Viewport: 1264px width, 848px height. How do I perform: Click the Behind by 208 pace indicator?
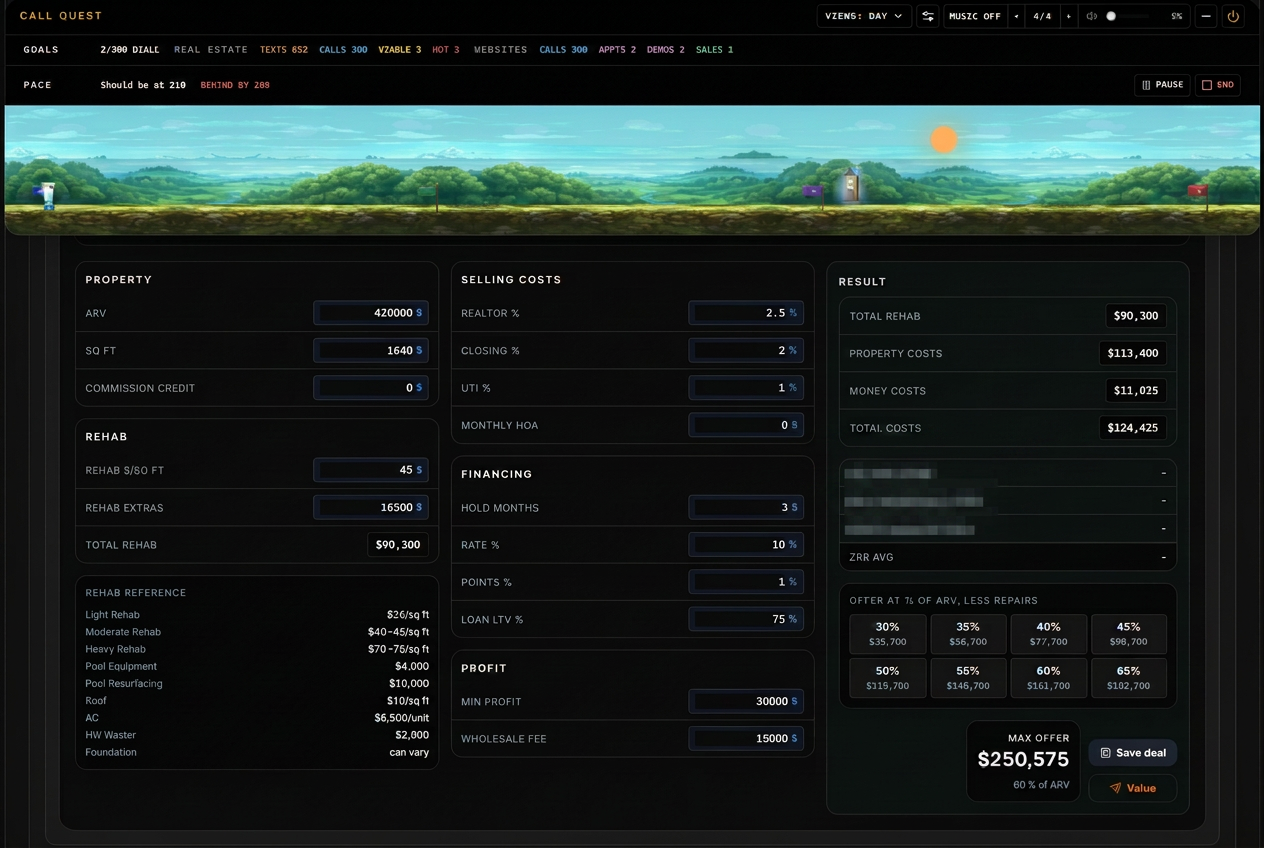click(x=235, y=85)
